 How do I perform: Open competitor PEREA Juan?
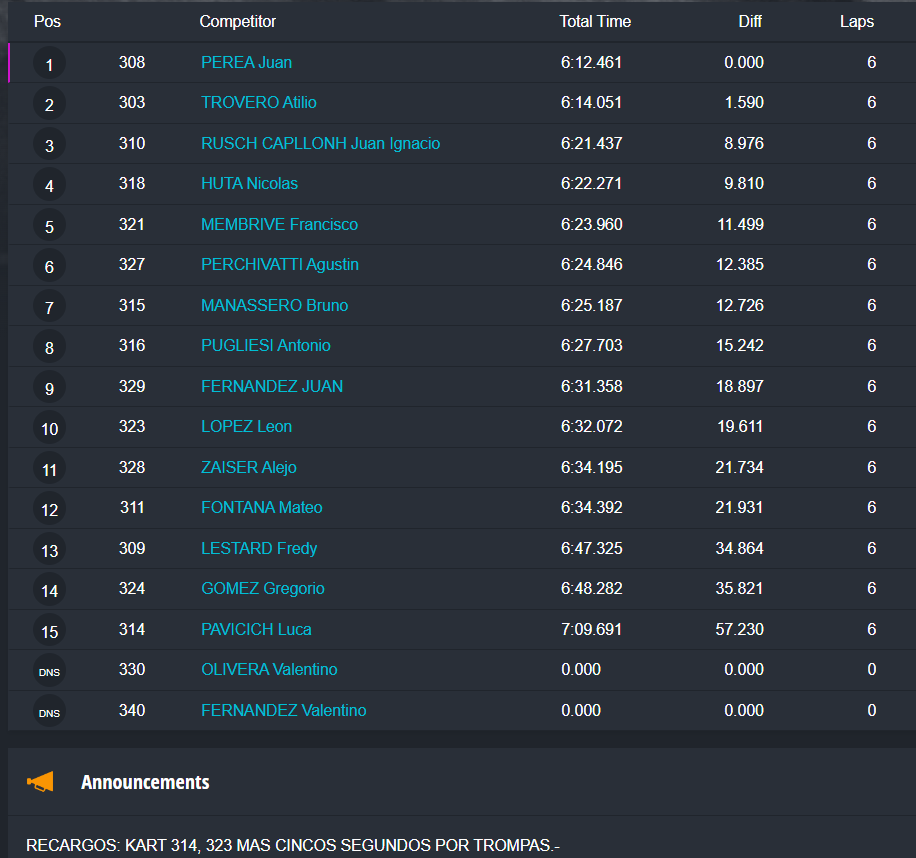[x=246, y=62]
